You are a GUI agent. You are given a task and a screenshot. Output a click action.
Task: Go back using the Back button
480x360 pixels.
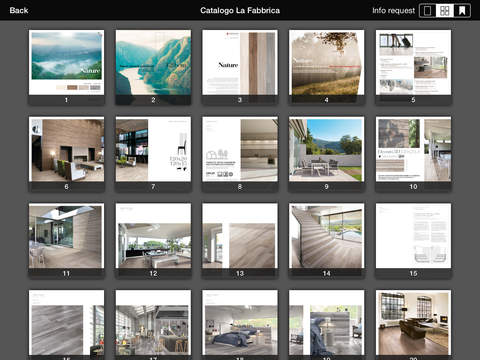tap(19, 10)
